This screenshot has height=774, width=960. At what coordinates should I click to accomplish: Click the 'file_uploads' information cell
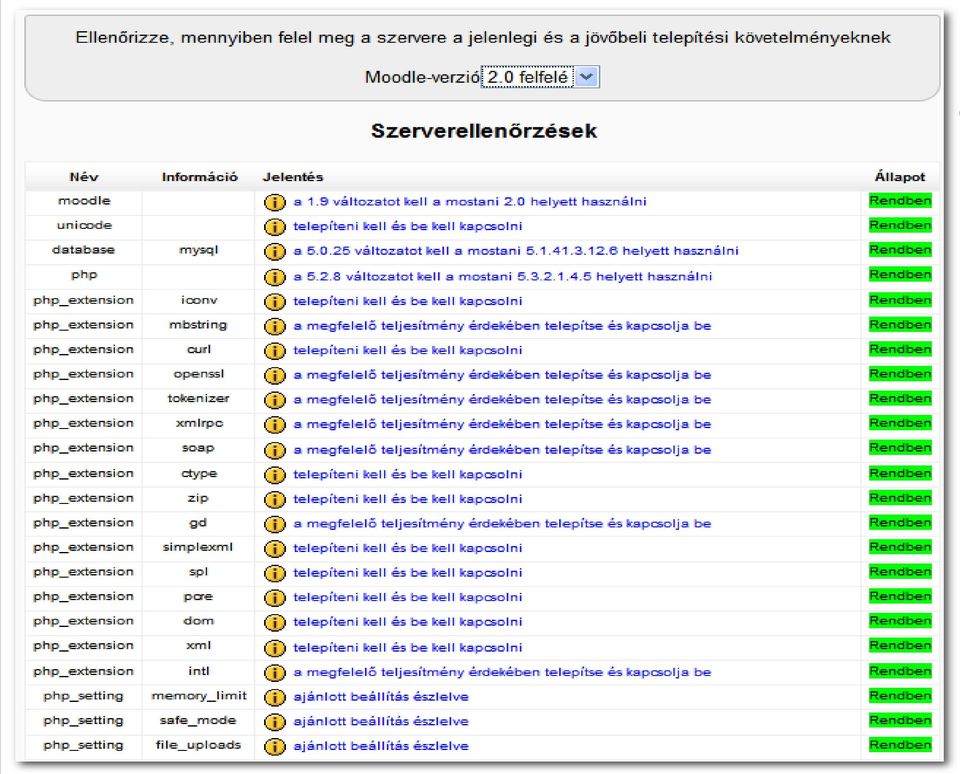click(x=198, y=745)
